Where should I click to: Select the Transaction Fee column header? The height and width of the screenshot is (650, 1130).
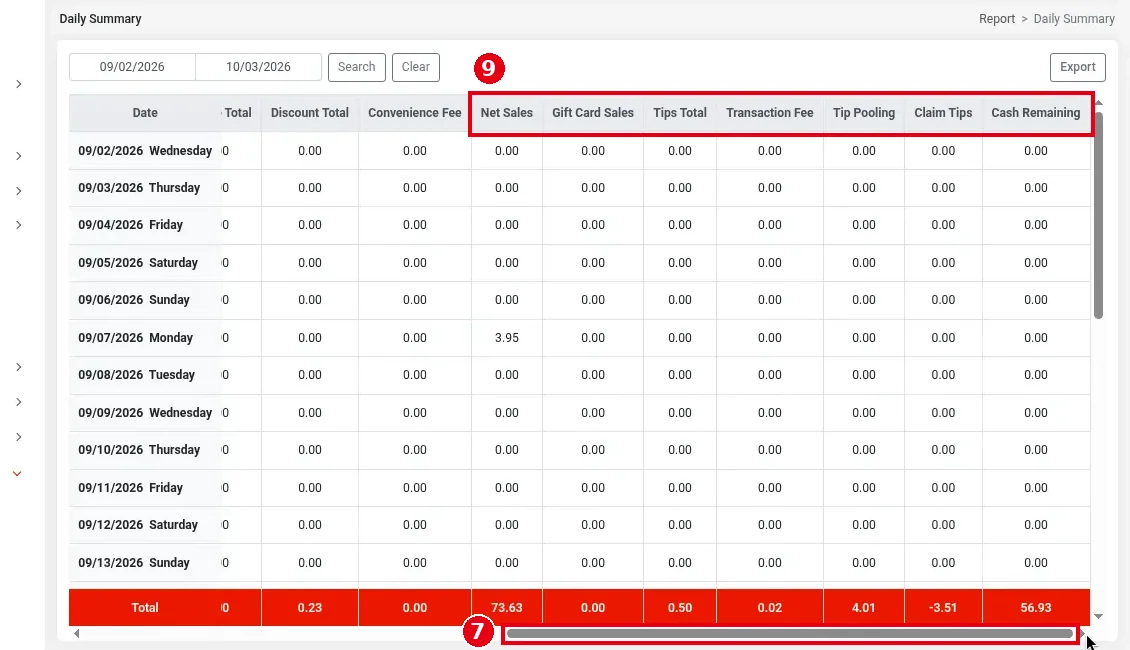(x=770, y=112)
